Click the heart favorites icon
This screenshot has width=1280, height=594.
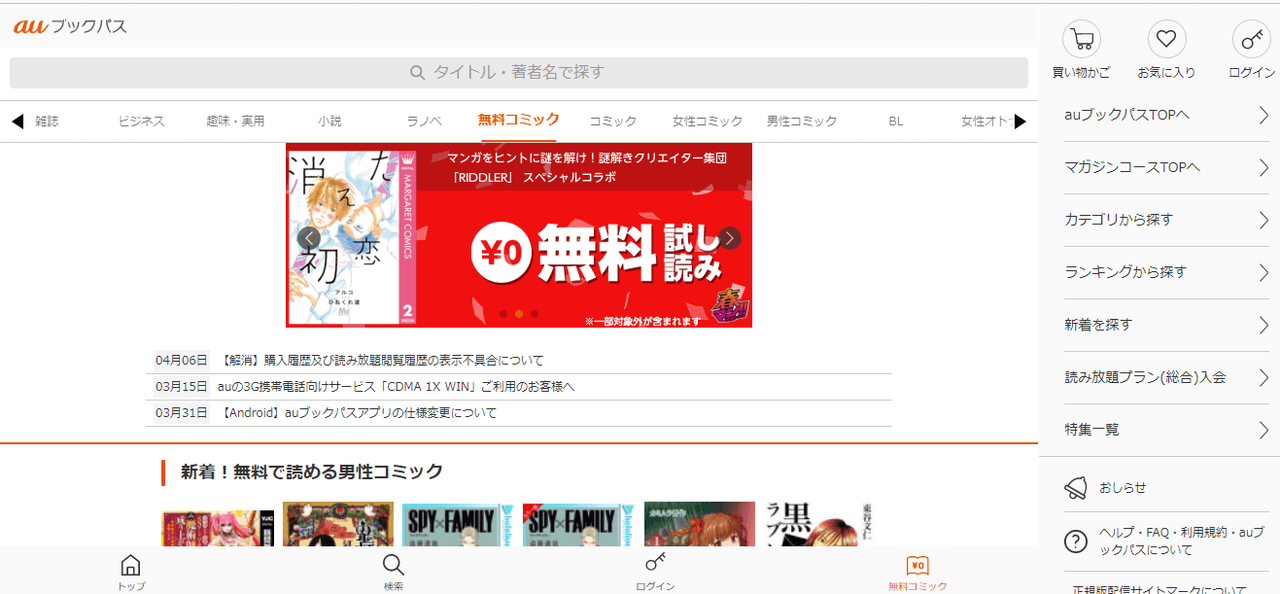(x=1165, y=40)
